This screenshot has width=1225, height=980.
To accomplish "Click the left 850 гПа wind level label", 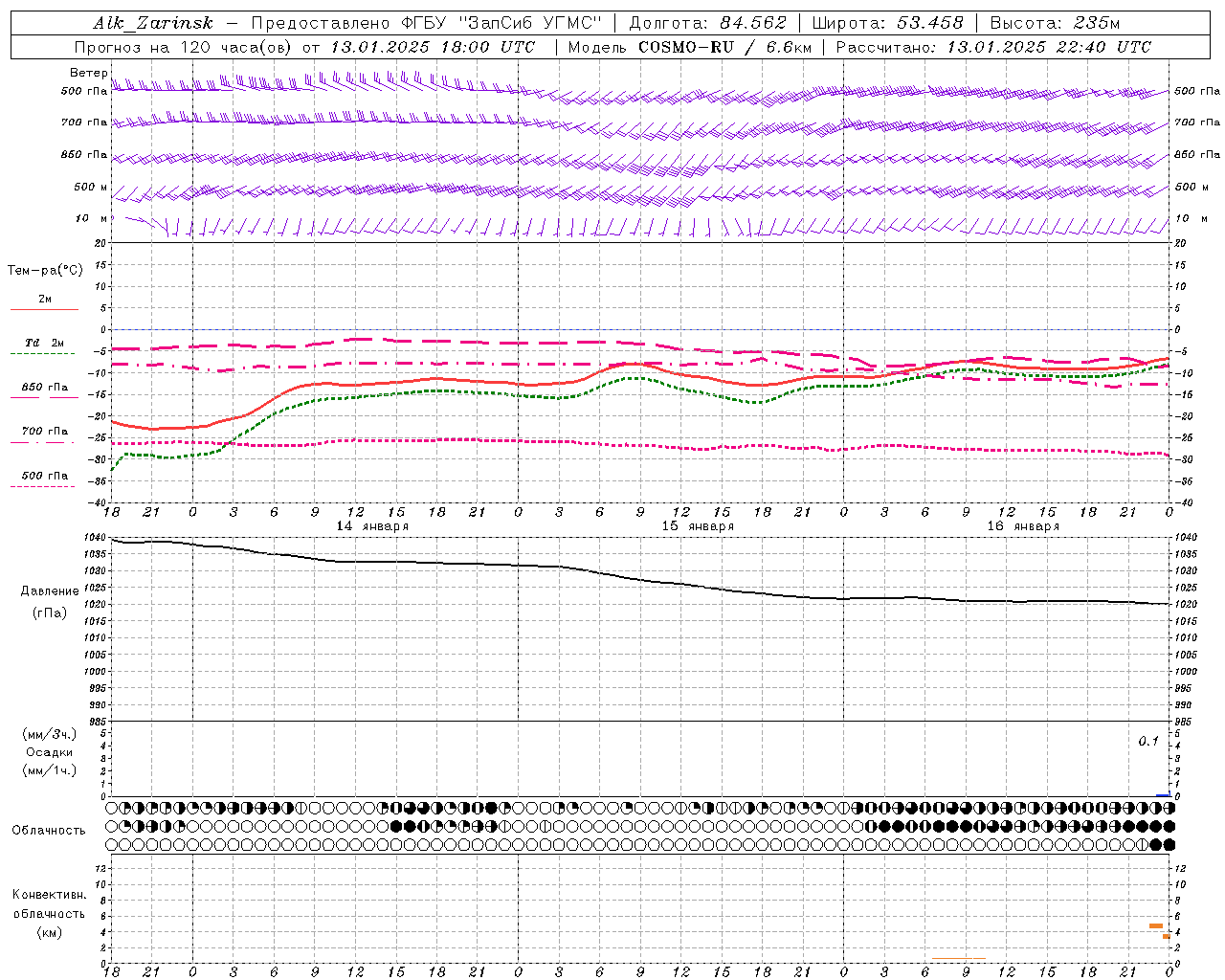I will coord(84,154).
